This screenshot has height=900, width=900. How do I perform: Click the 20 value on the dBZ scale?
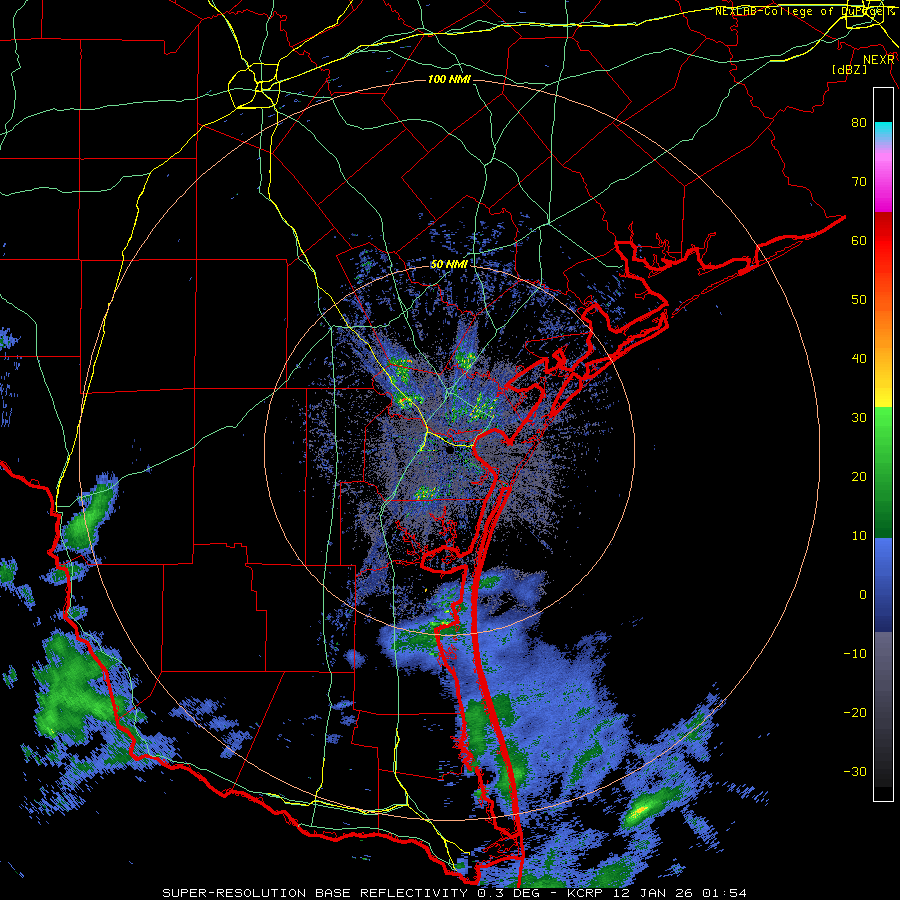(x=859, y=477)
